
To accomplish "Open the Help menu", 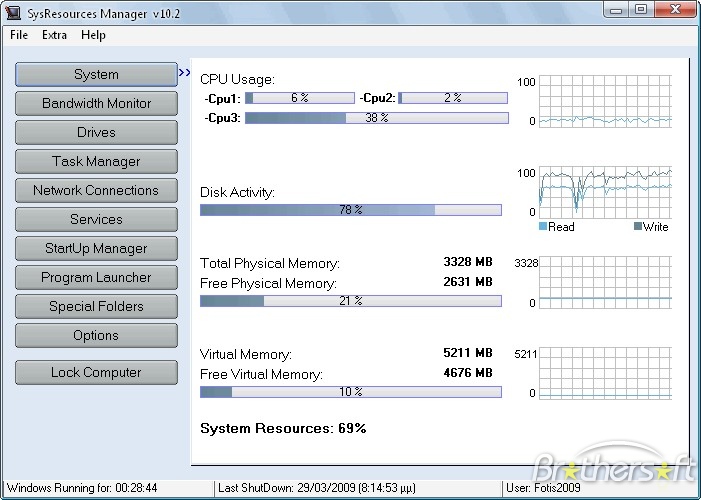I will point(93,35).
